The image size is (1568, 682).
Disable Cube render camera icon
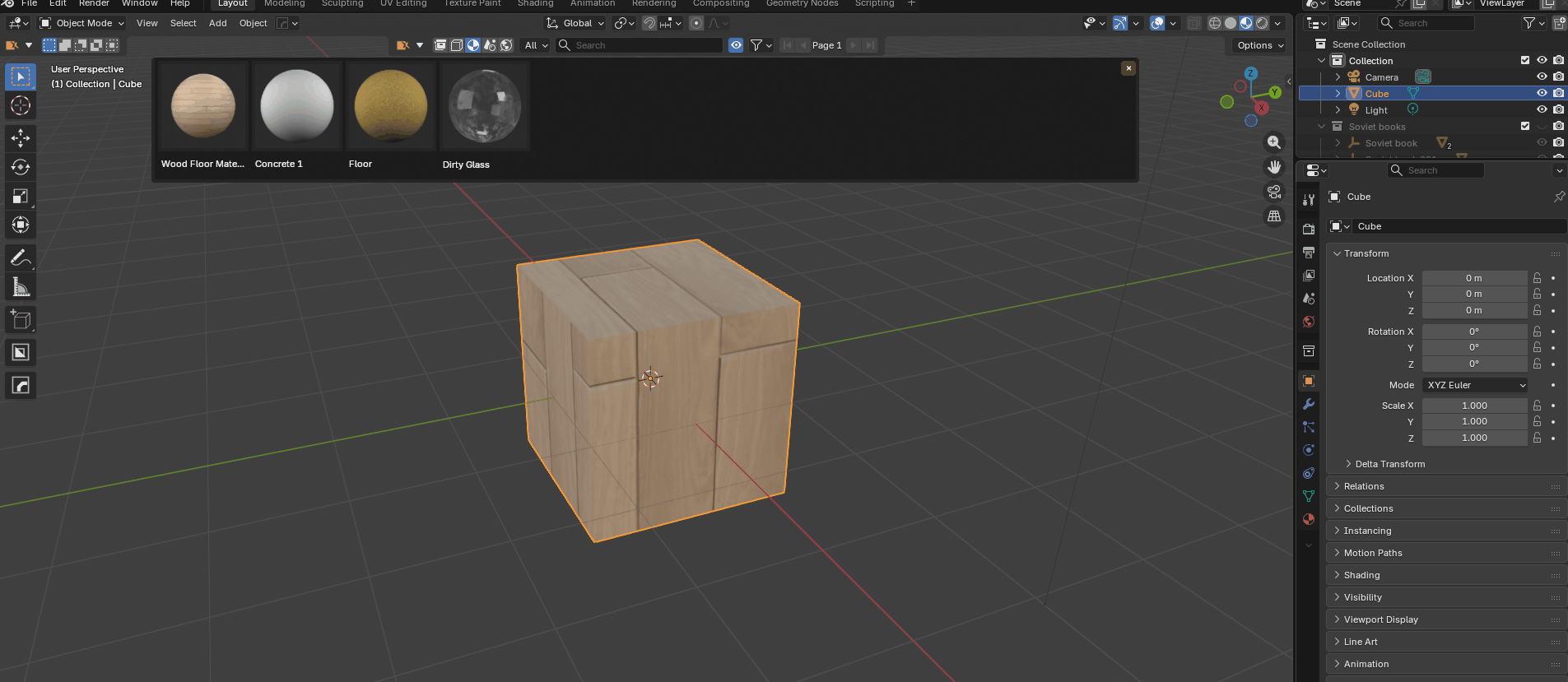1559,93
